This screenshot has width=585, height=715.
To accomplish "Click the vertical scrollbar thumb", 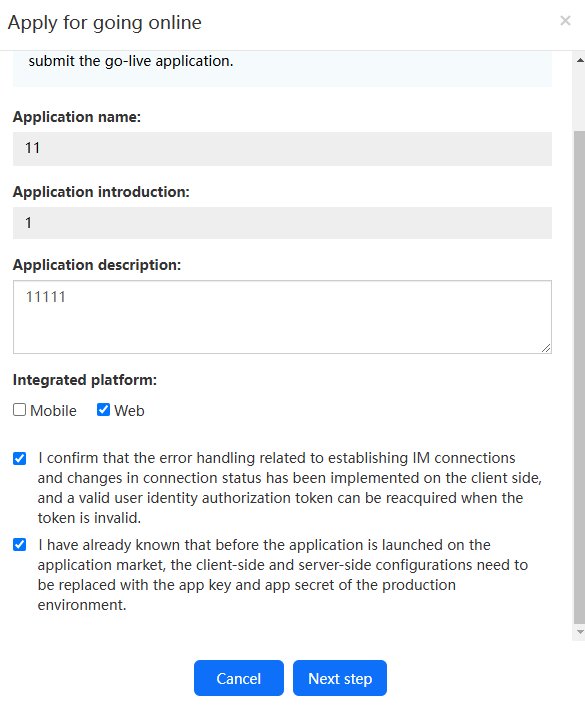I will (x=580, y=377).
